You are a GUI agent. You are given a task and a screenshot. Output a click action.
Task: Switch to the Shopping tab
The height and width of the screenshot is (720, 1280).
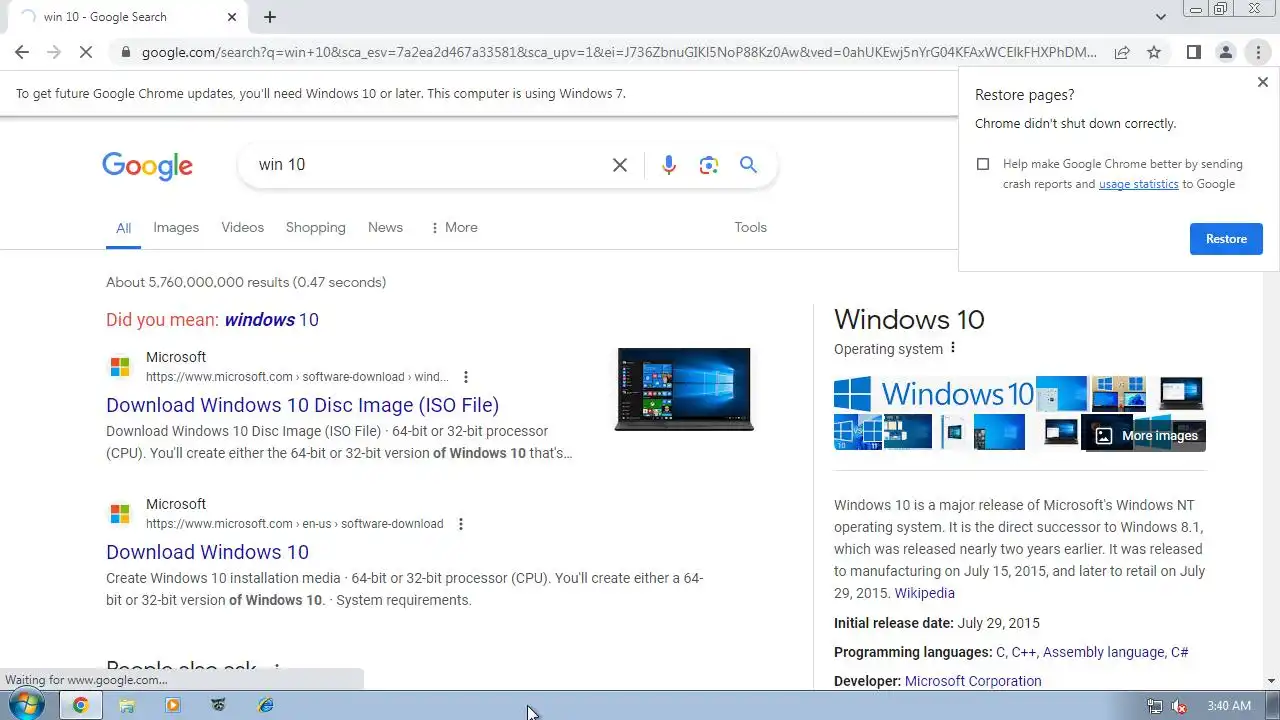pos(315,227)
